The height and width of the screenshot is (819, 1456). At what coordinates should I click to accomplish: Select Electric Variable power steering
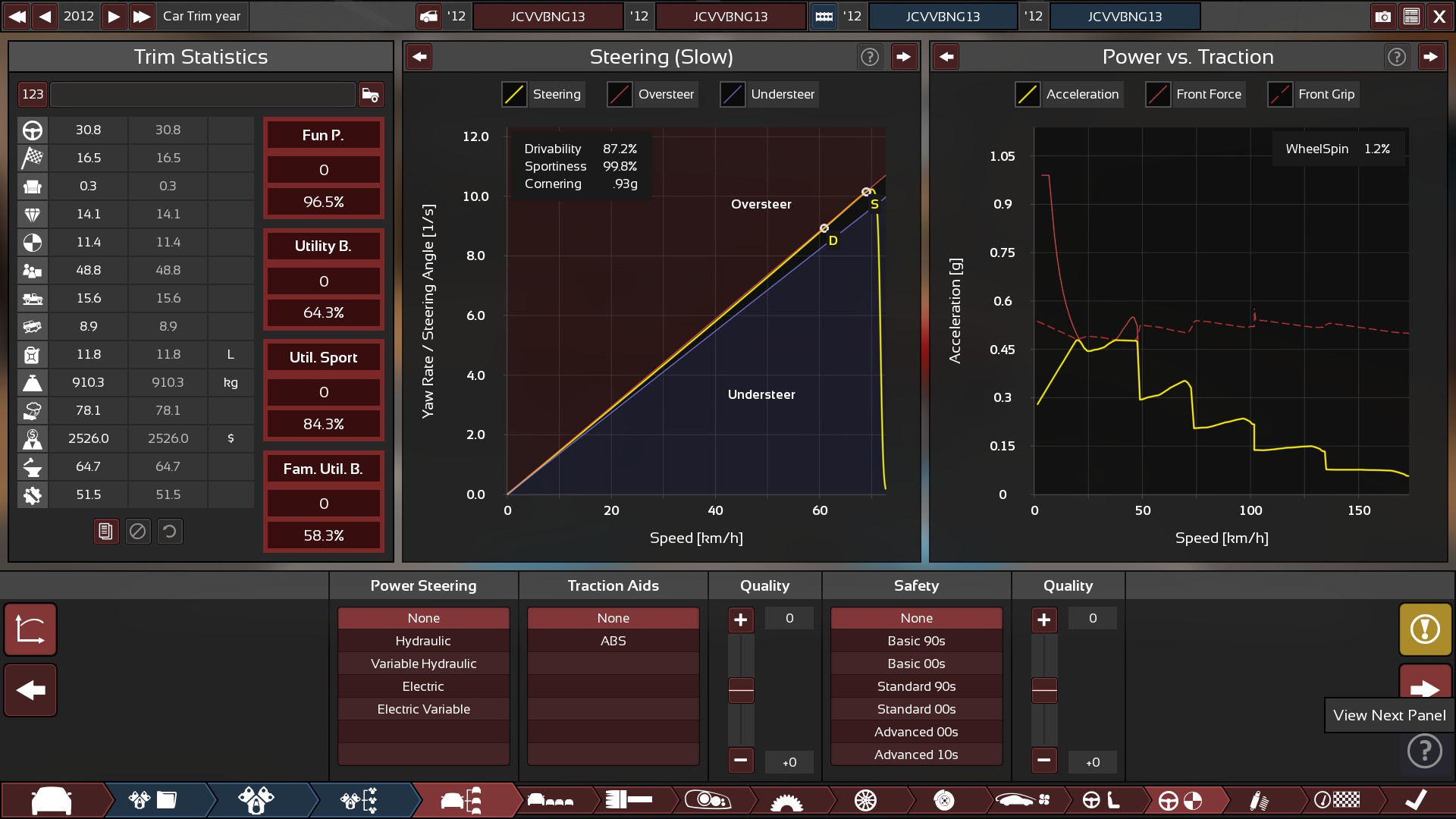point(423,709)
